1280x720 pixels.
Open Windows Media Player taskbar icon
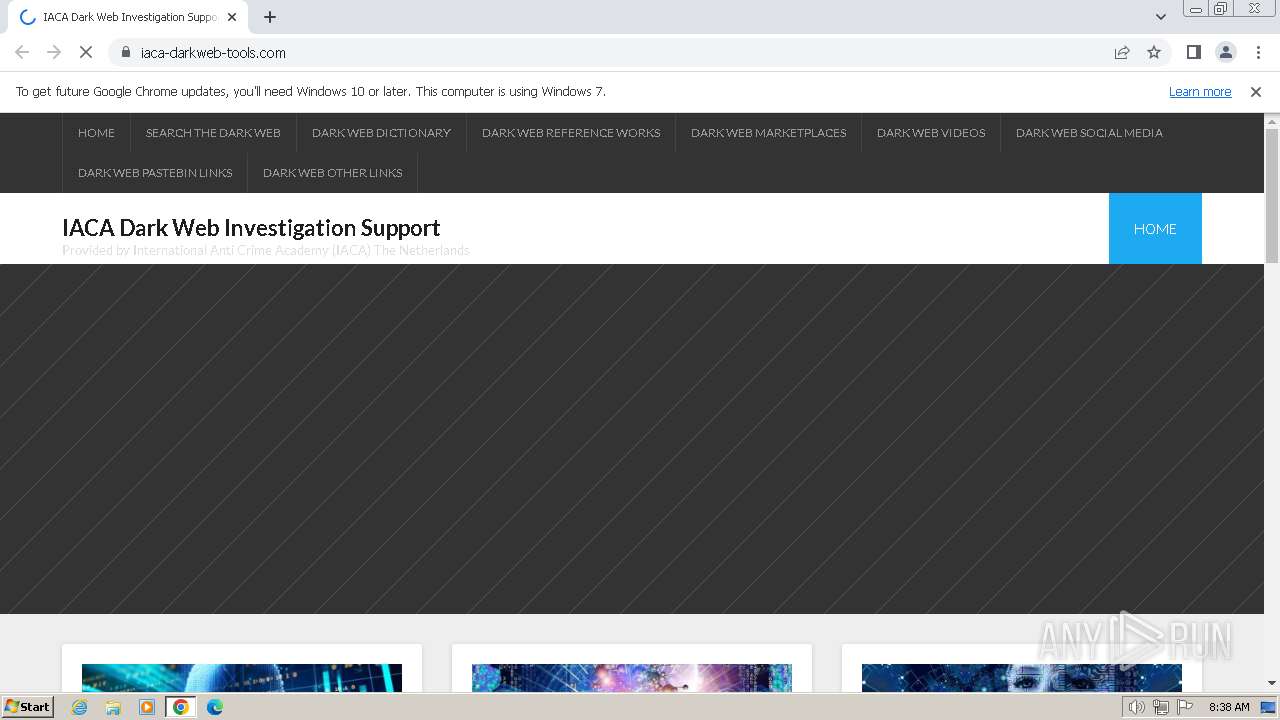pyautogui.click(x=147, y=707)
